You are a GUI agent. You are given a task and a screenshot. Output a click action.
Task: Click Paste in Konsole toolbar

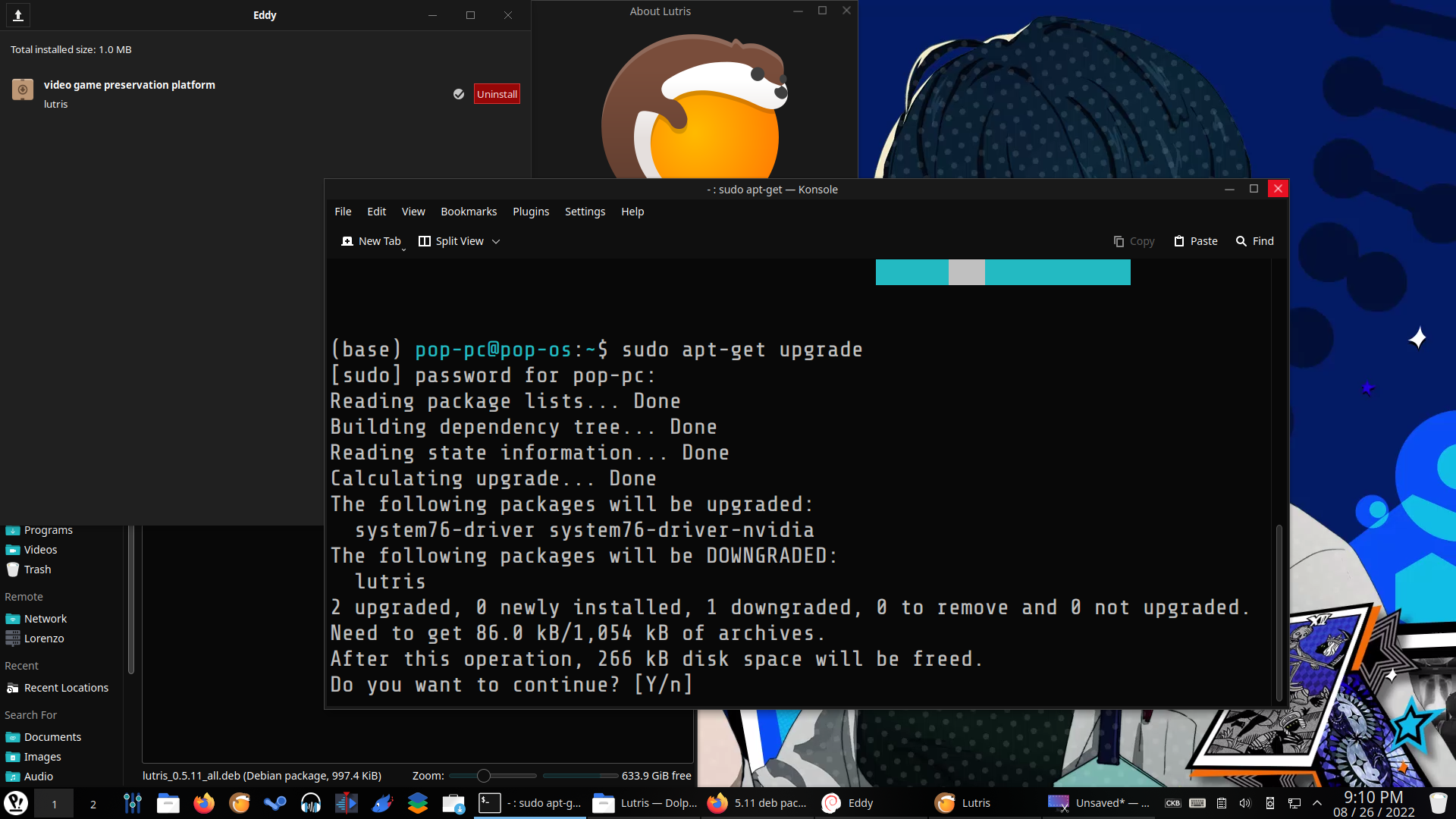coord(1196,241)
